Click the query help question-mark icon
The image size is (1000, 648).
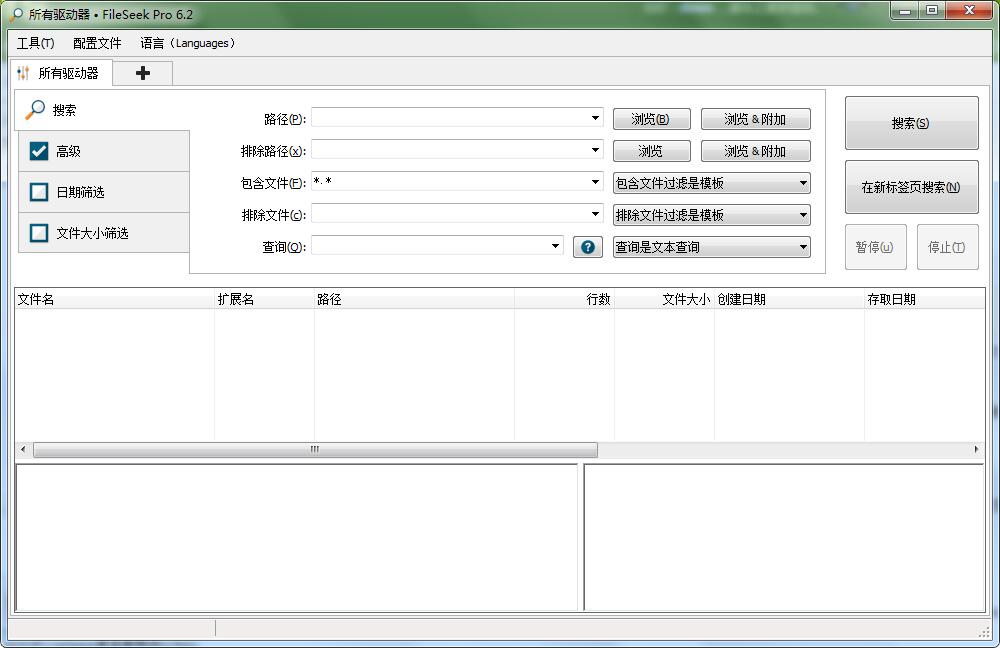[587, 247]
